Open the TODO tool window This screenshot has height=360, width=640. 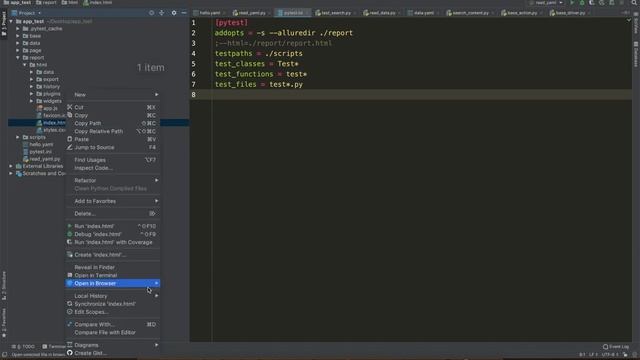(24, 347)
